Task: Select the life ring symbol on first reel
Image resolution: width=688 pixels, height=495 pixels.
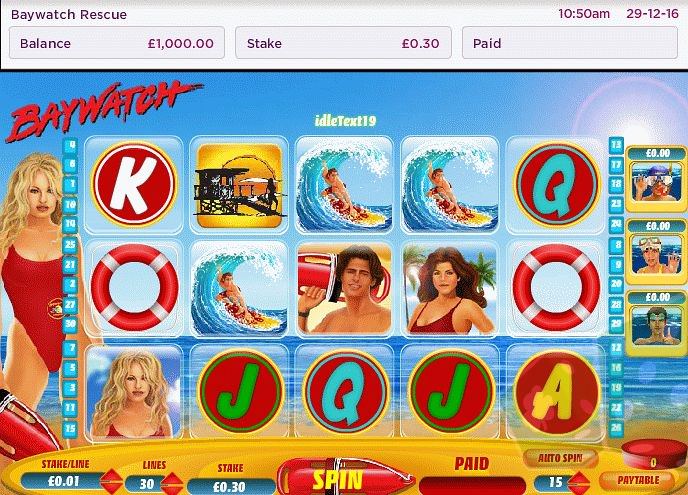Action: tap(134, 288)
